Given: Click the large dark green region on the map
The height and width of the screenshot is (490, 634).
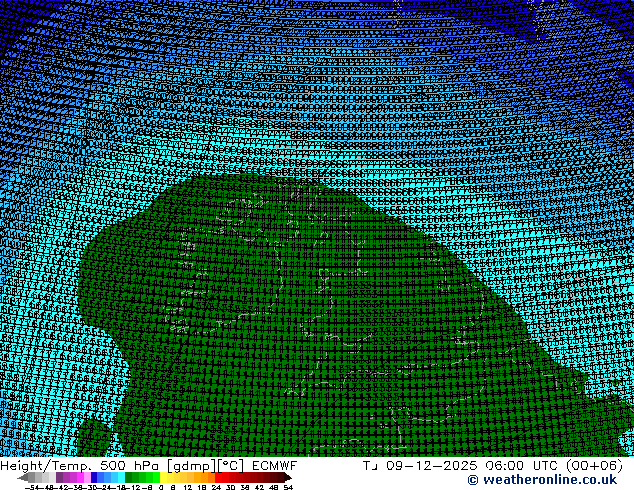Looking at the screenshot, I should click(300, 320).
